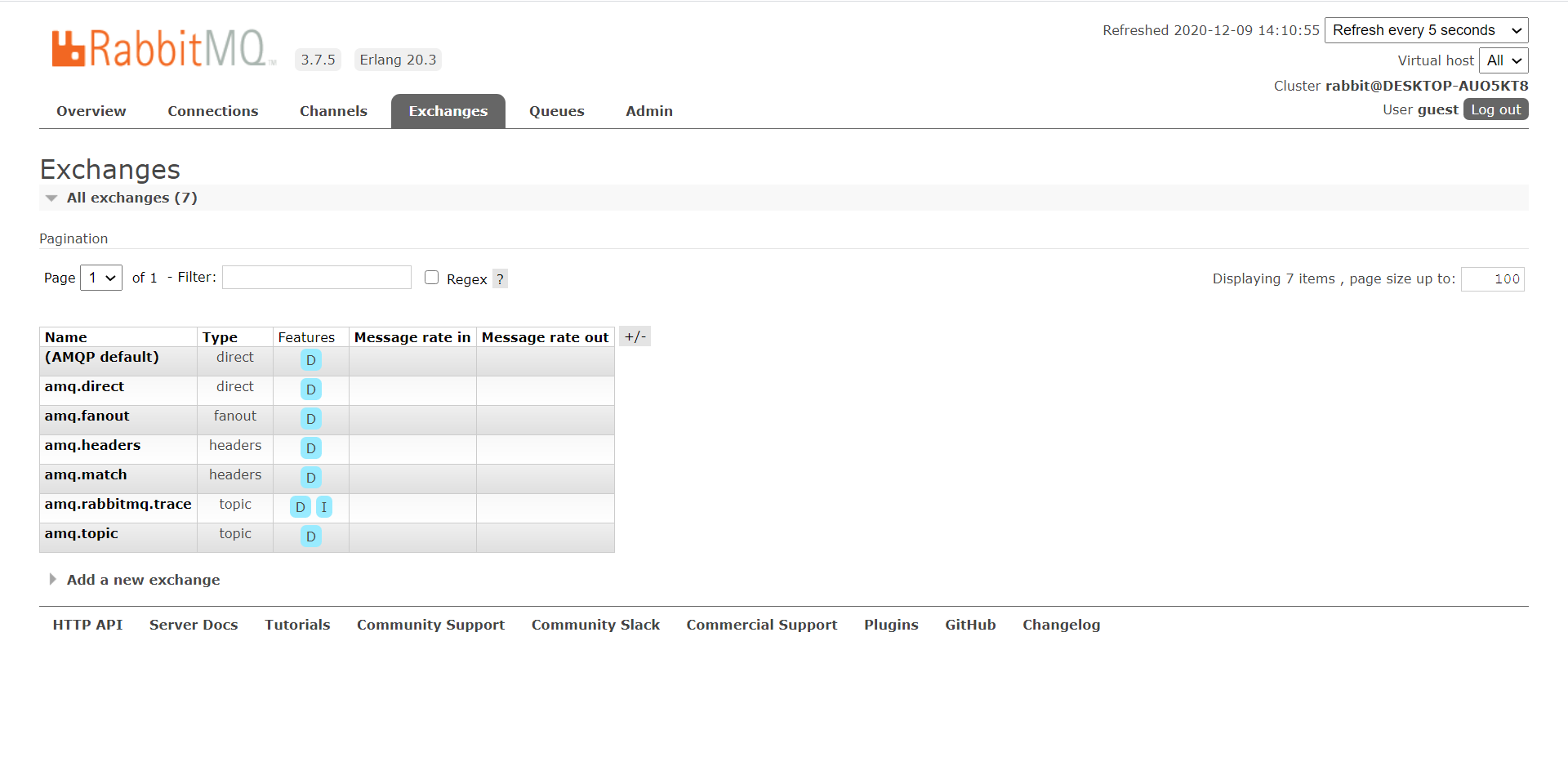Click the D badge in amq.topic row
1568x757 pixels.
point(311,537)
